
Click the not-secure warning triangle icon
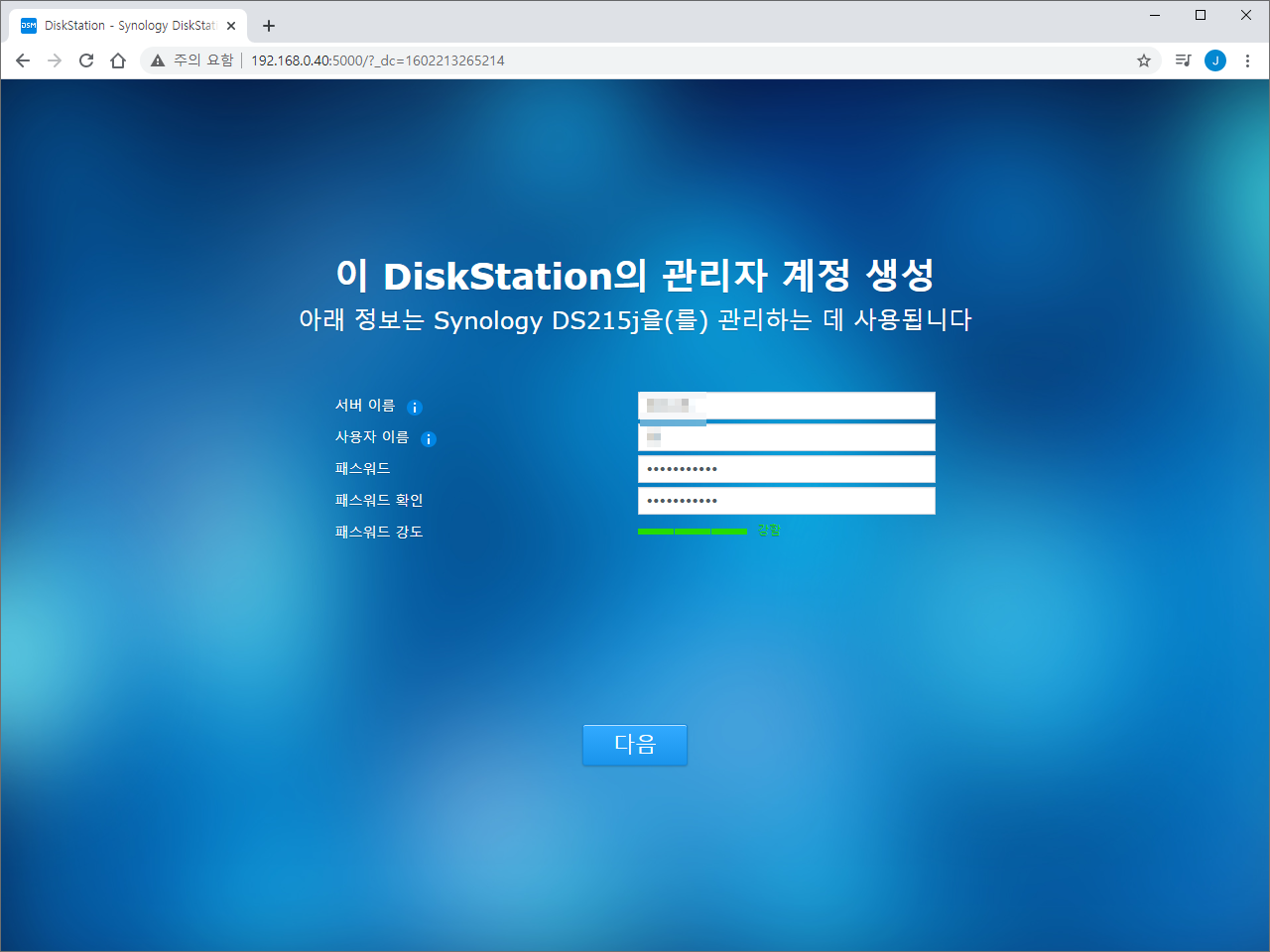point(158,60)
